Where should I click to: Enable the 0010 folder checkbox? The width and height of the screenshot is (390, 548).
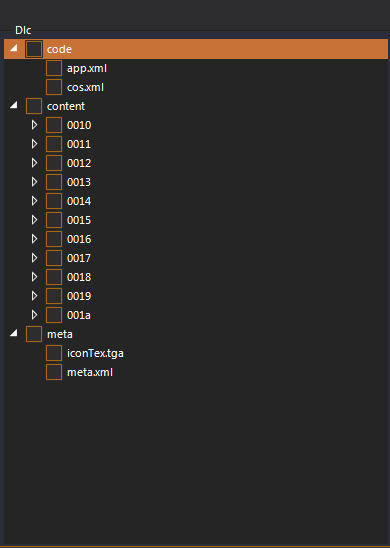(54, 125)
